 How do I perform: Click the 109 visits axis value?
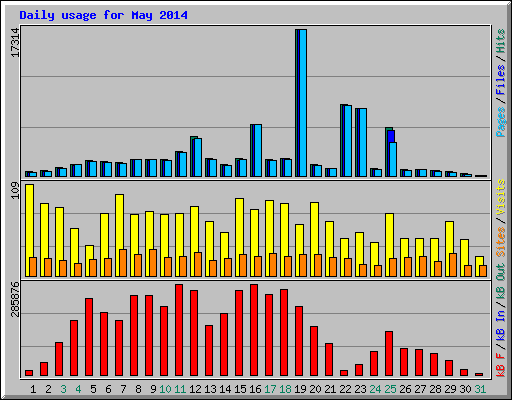16,191
